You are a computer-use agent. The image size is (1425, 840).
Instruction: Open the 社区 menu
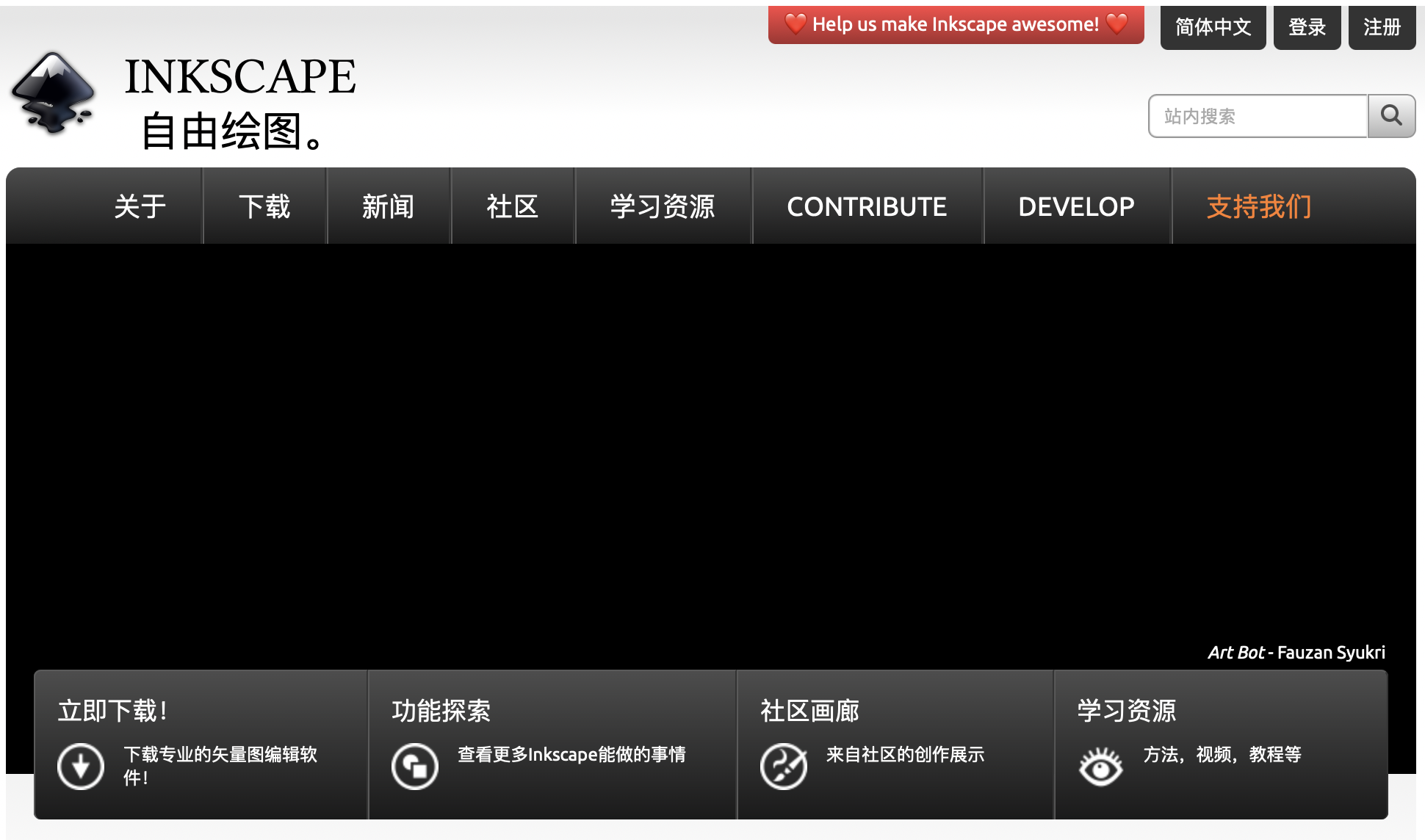click(x=513, y=206)
